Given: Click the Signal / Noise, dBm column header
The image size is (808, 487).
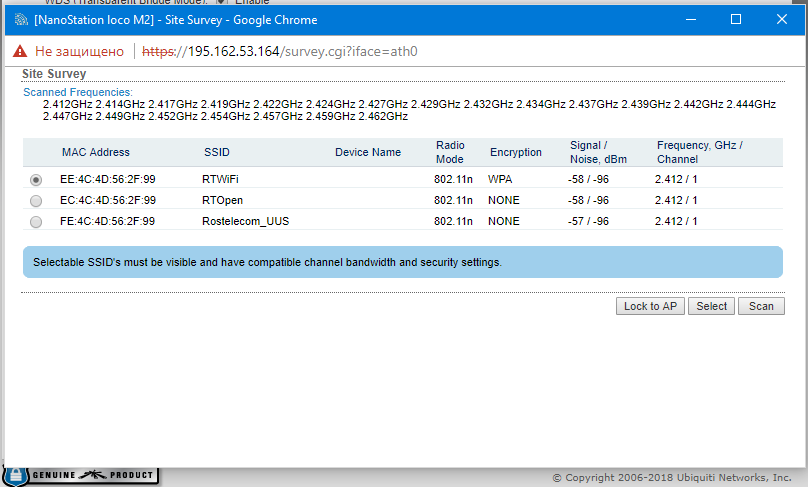Looking at the screenshot, I should tap(598, 152).
